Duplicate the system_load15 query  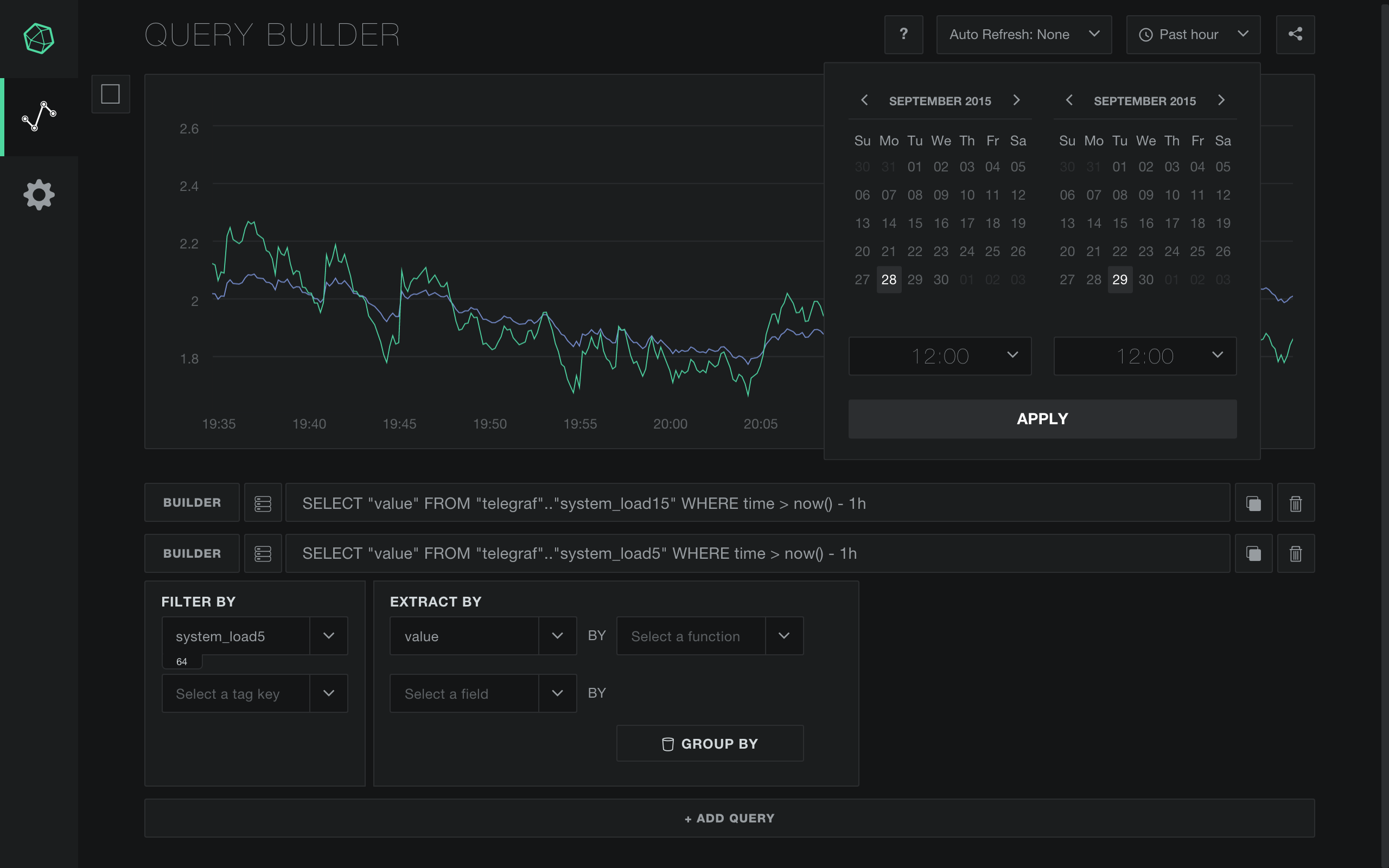[1253, 503]
